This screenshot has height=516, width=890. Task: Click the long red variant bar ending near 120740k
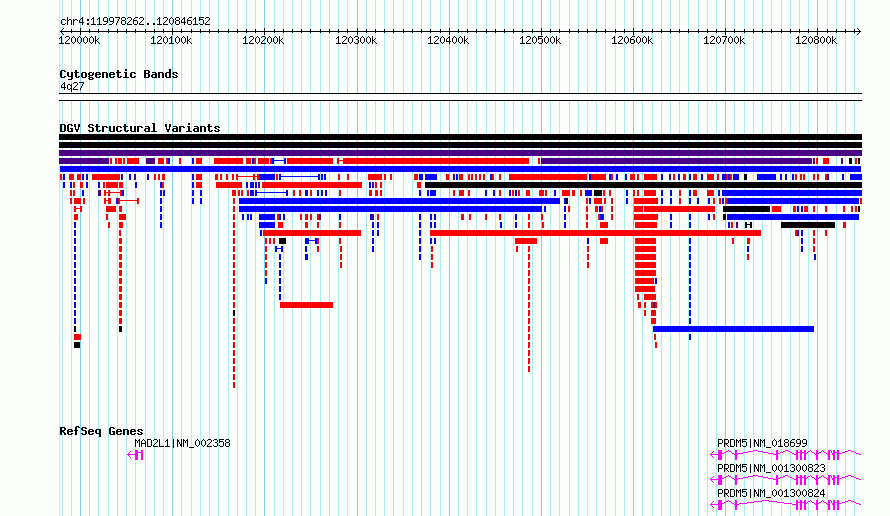[x=595, y=233]
